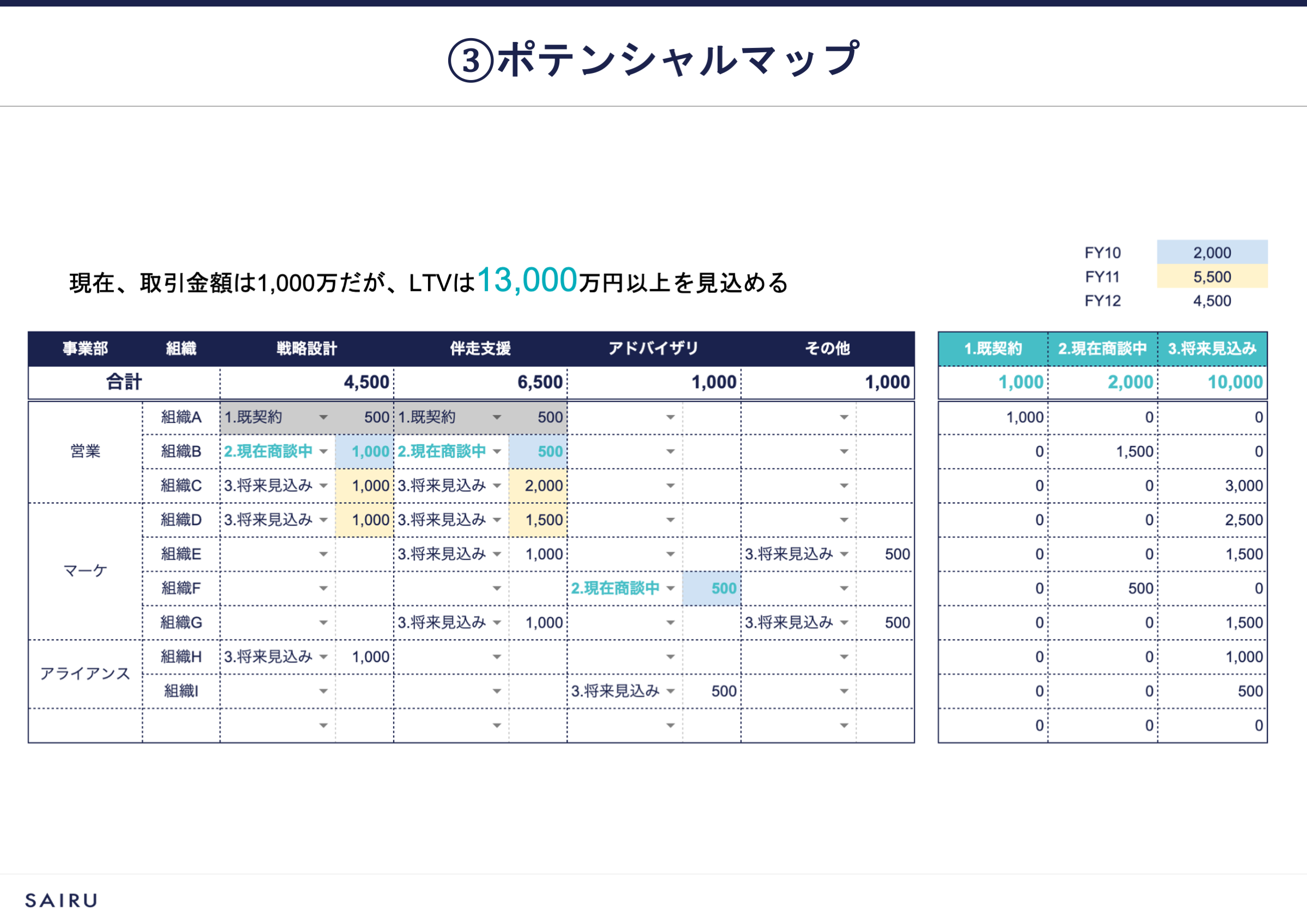Click the 伴走支援 column header
This screenshot has height=924, width=1307.
pos(480,348)
